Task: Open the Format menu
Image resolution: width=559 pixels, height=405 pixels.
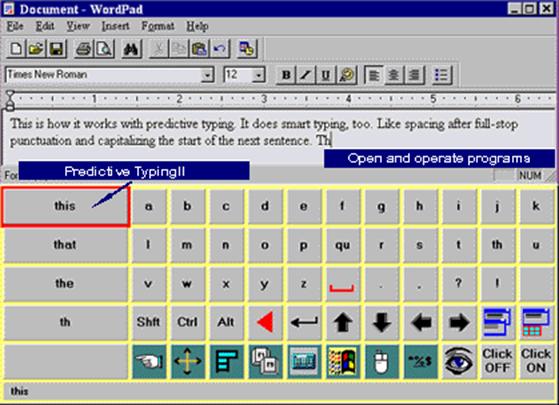Action: [x=158, y=26]
